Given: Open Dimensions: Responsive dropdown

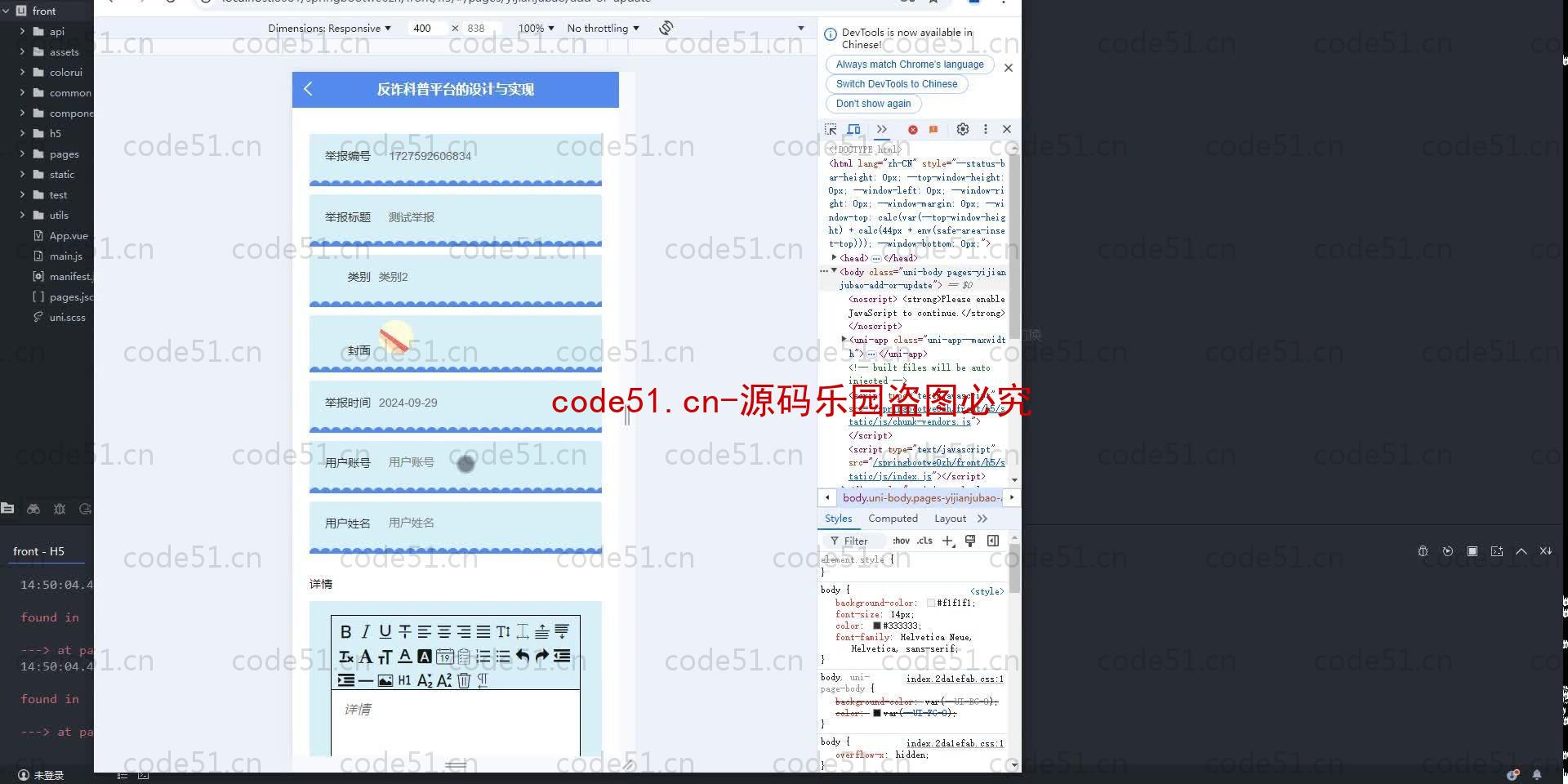Looking at the screenshot, I should tap(329, 28).
